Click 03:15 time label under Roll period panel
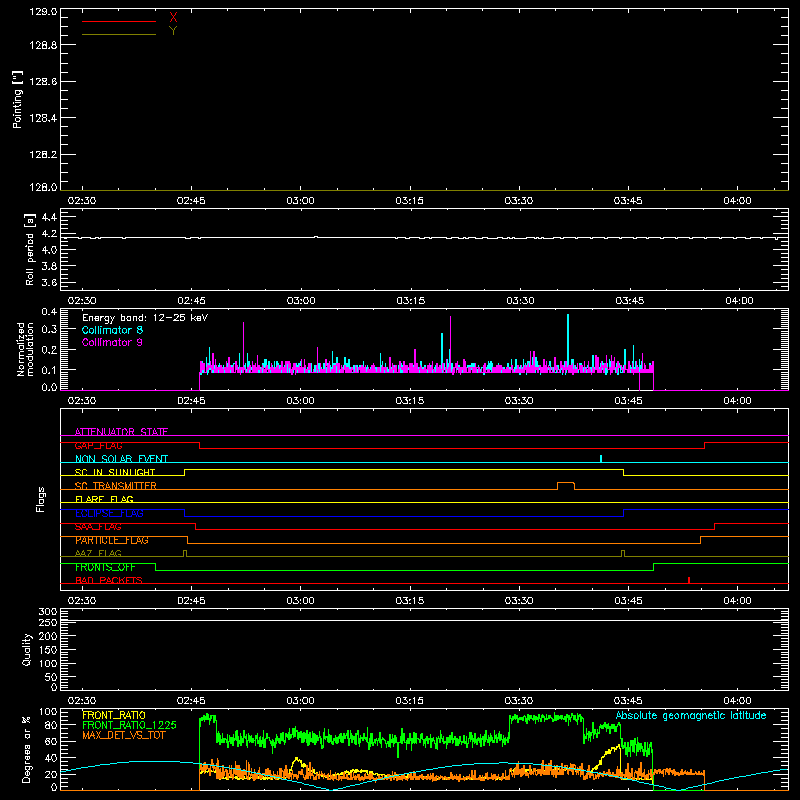Image resolution: width=800 pixels, height=800 pixels. 411,301
